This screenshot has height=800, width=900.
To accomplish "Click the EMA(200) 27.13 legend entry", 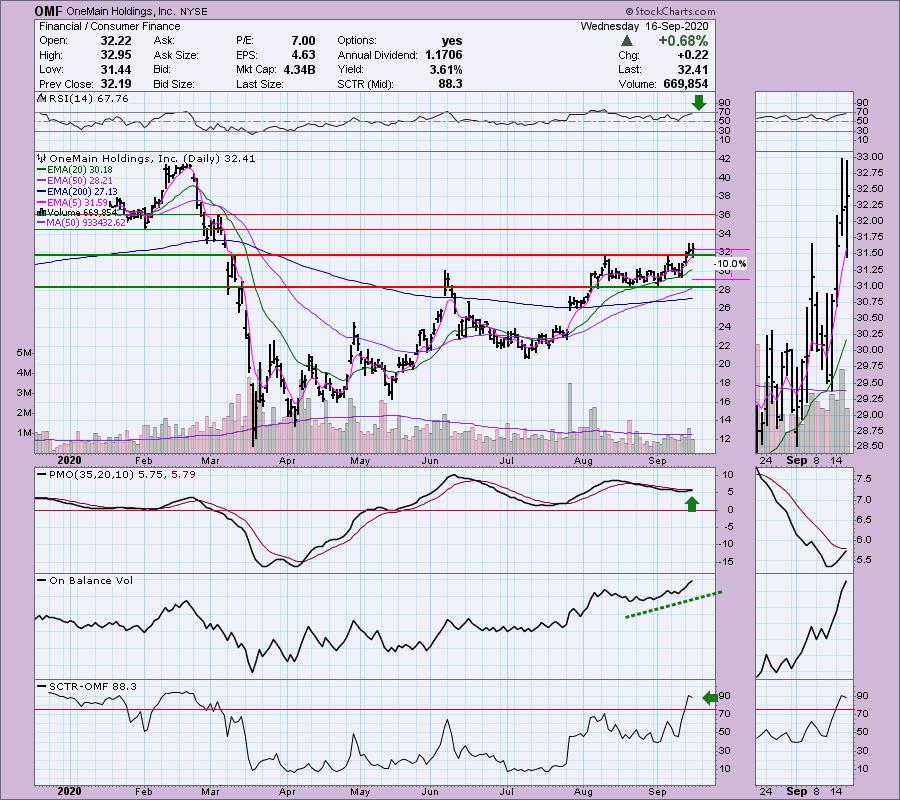I will (x=82, y=192).
